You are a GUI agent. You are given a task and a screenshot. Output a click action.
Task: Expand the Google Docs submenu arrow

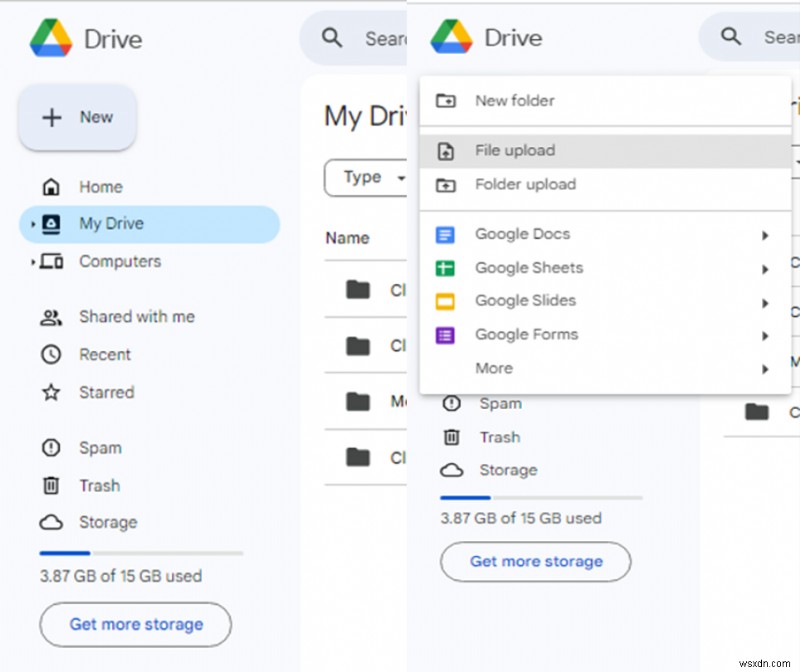click(x=765, y=235)
